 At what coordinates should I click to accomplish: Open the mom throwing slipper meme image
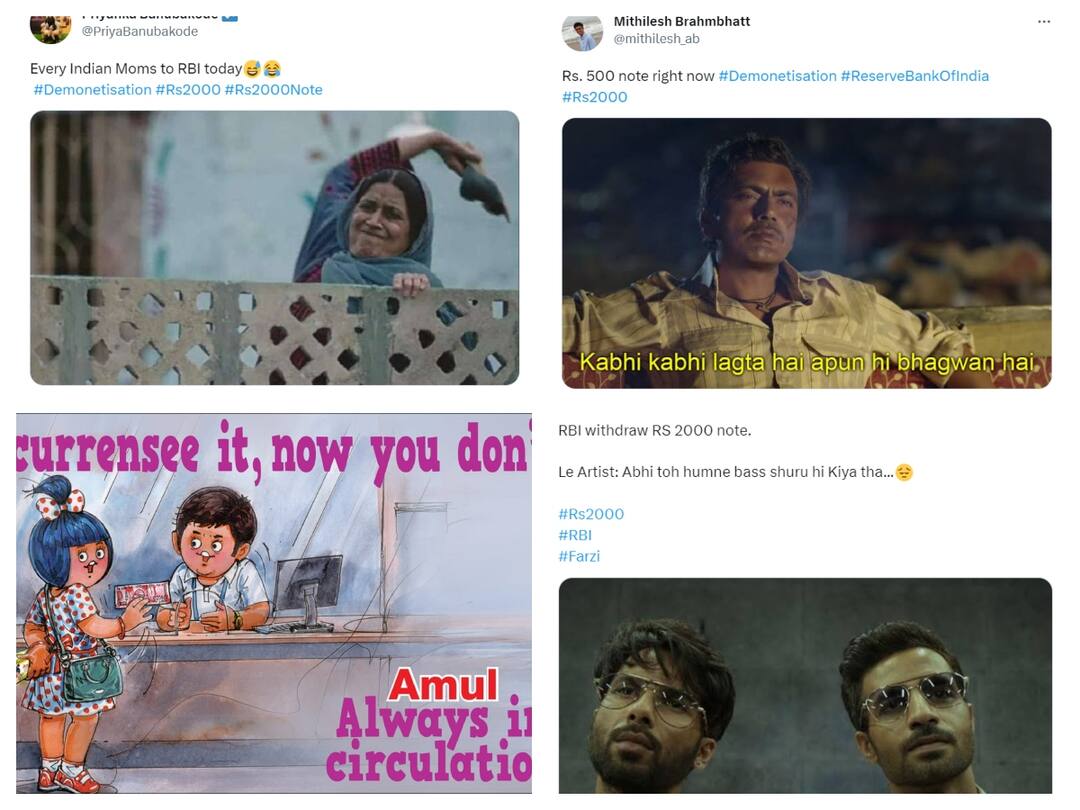[x=274, y=247]
